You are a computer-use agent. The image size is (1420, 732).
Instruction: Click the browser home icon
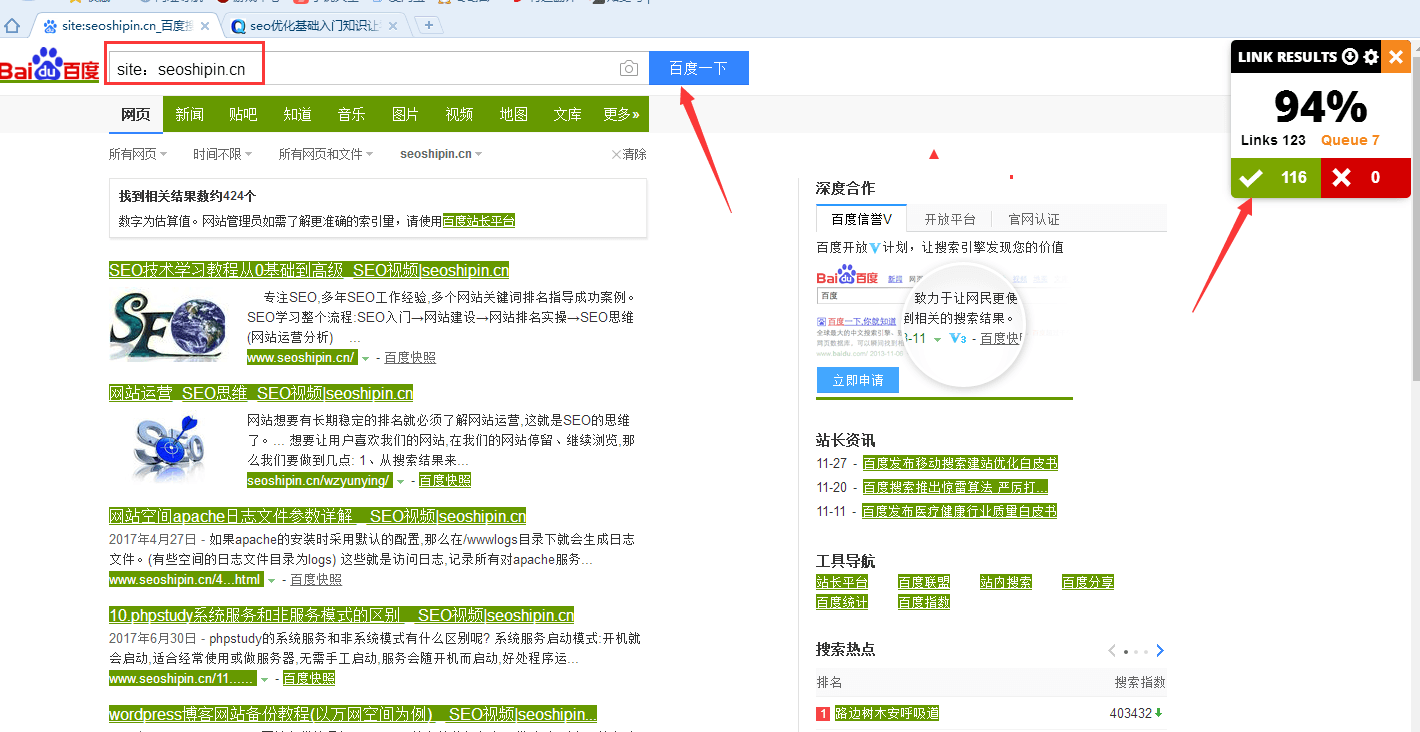[13, 25]
